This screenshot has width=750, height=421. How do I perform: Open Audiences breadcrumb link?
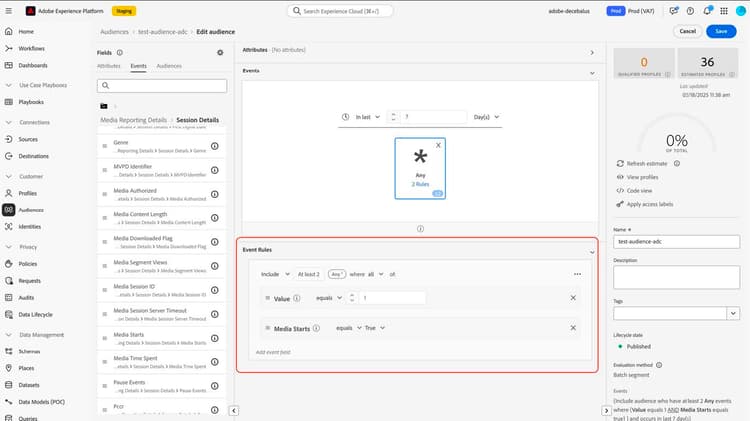tap(114, 32)
